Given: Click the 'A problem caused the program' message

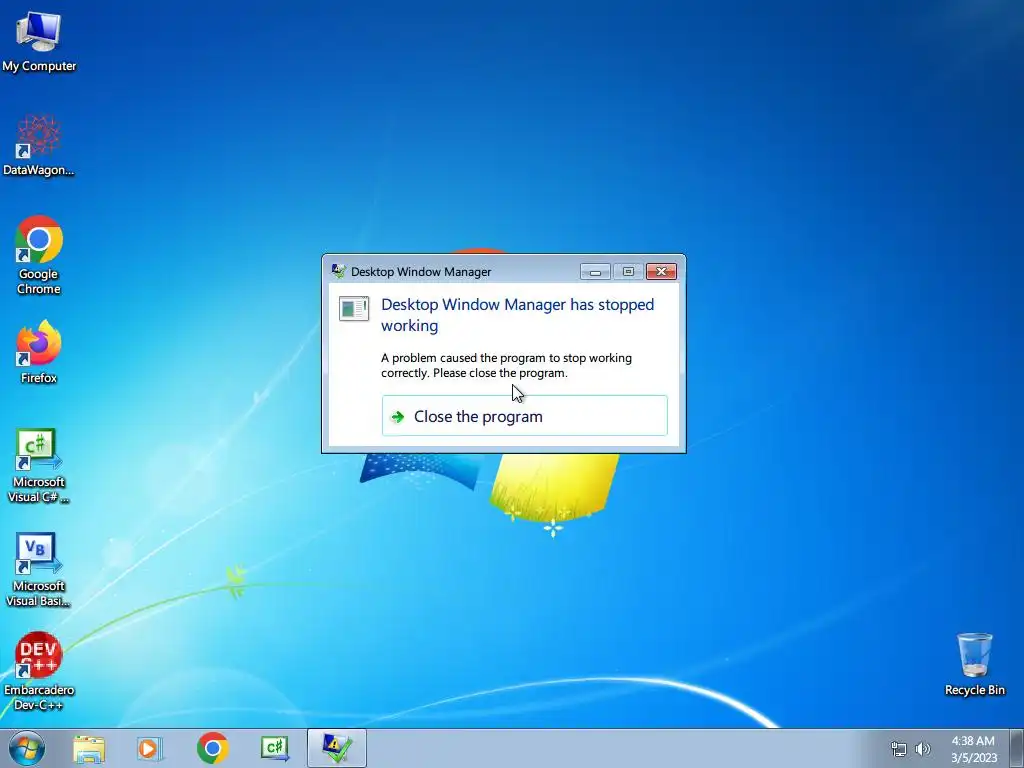Looking at the screenshot, I should tap(507, 366).
